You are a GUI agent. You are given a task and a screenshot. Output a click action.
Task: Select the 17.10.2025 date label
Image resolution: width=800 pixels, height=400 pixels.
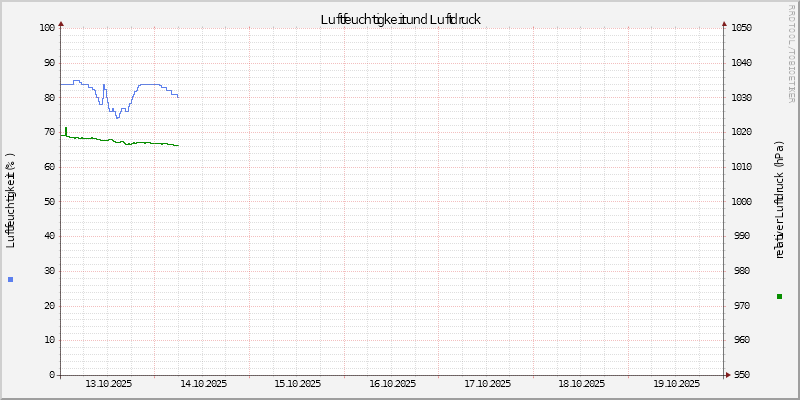click(487, 384)
